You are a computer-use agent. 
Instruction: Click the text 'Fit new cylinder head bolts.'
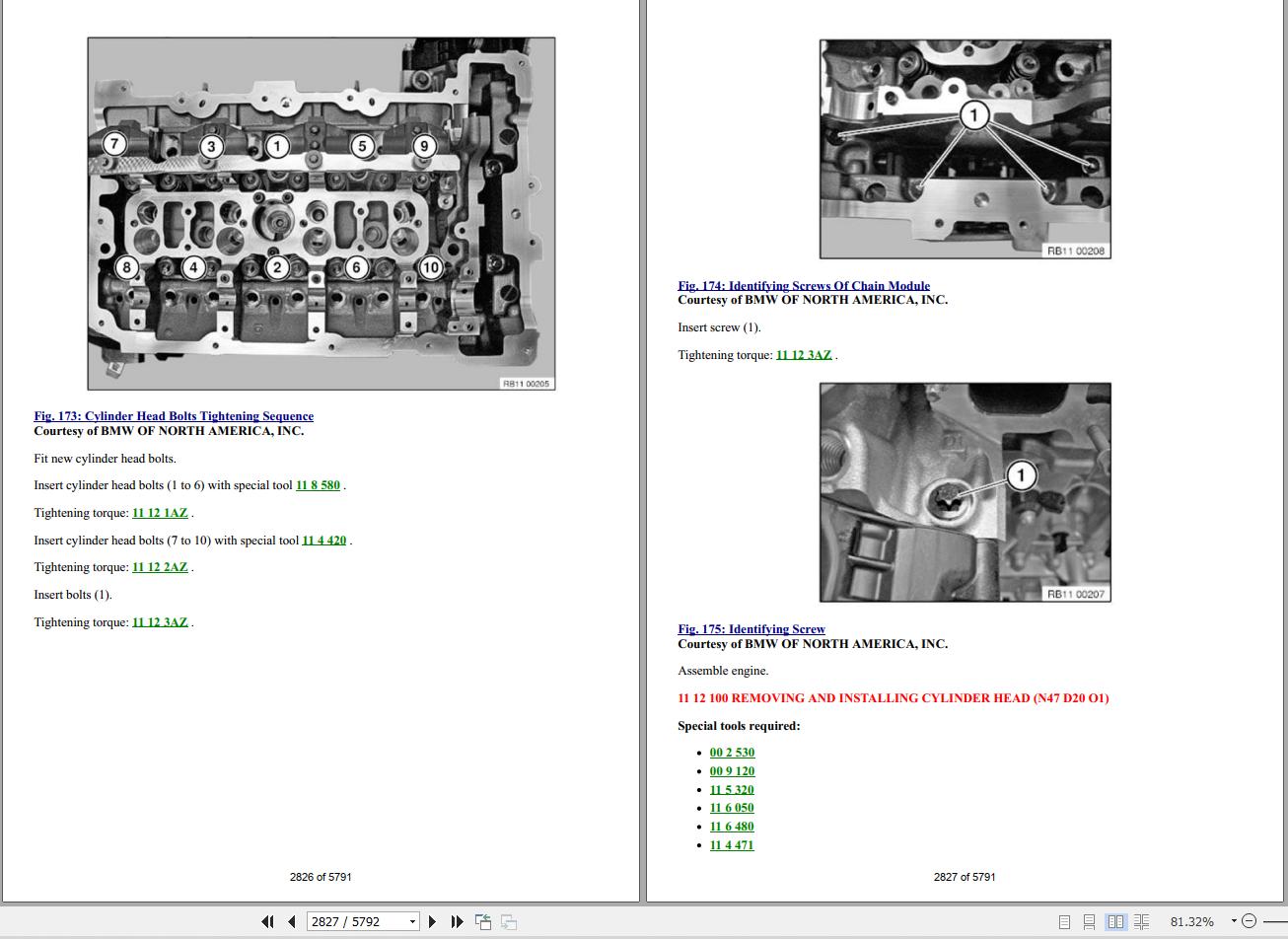coord(105,459)
